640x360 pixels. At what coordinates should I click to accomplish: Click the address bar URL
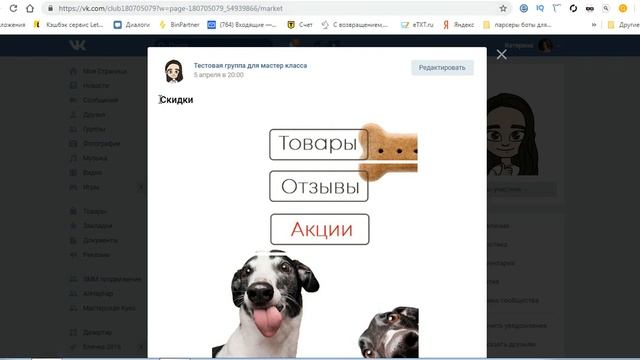pos(170,8)
